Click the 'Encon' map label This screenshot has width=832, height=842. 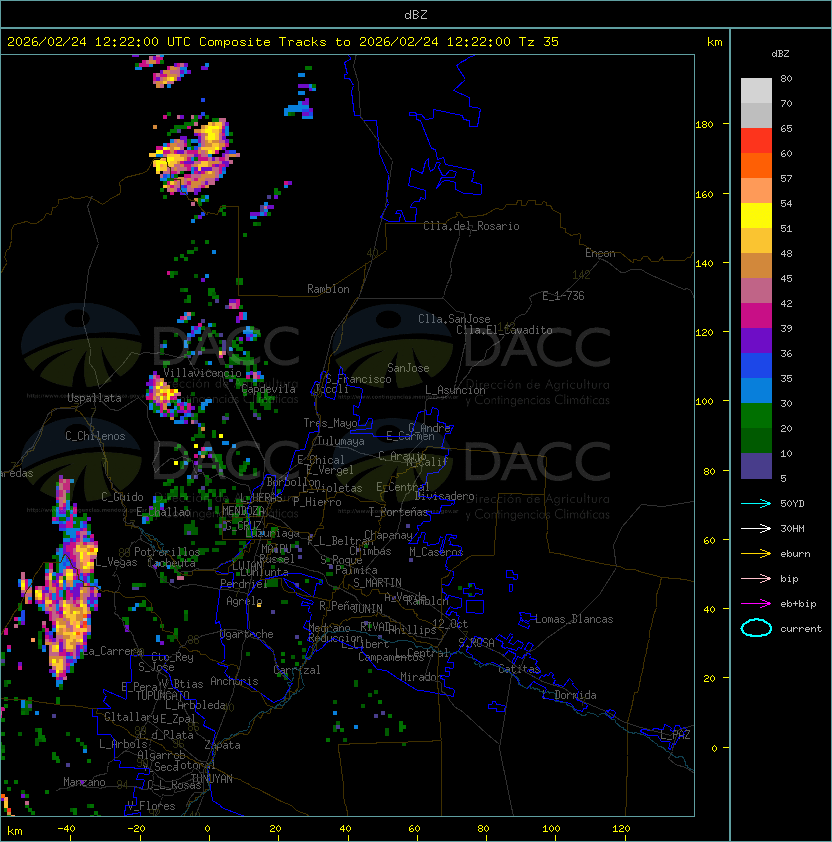click(x=600, y=253)
